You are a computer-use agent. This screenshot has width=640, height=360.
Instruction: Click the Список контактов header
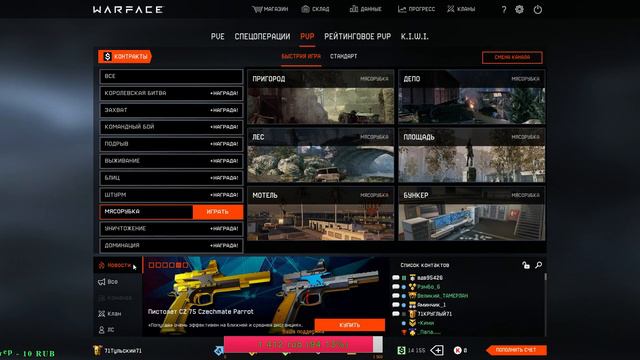pos(424,265)
